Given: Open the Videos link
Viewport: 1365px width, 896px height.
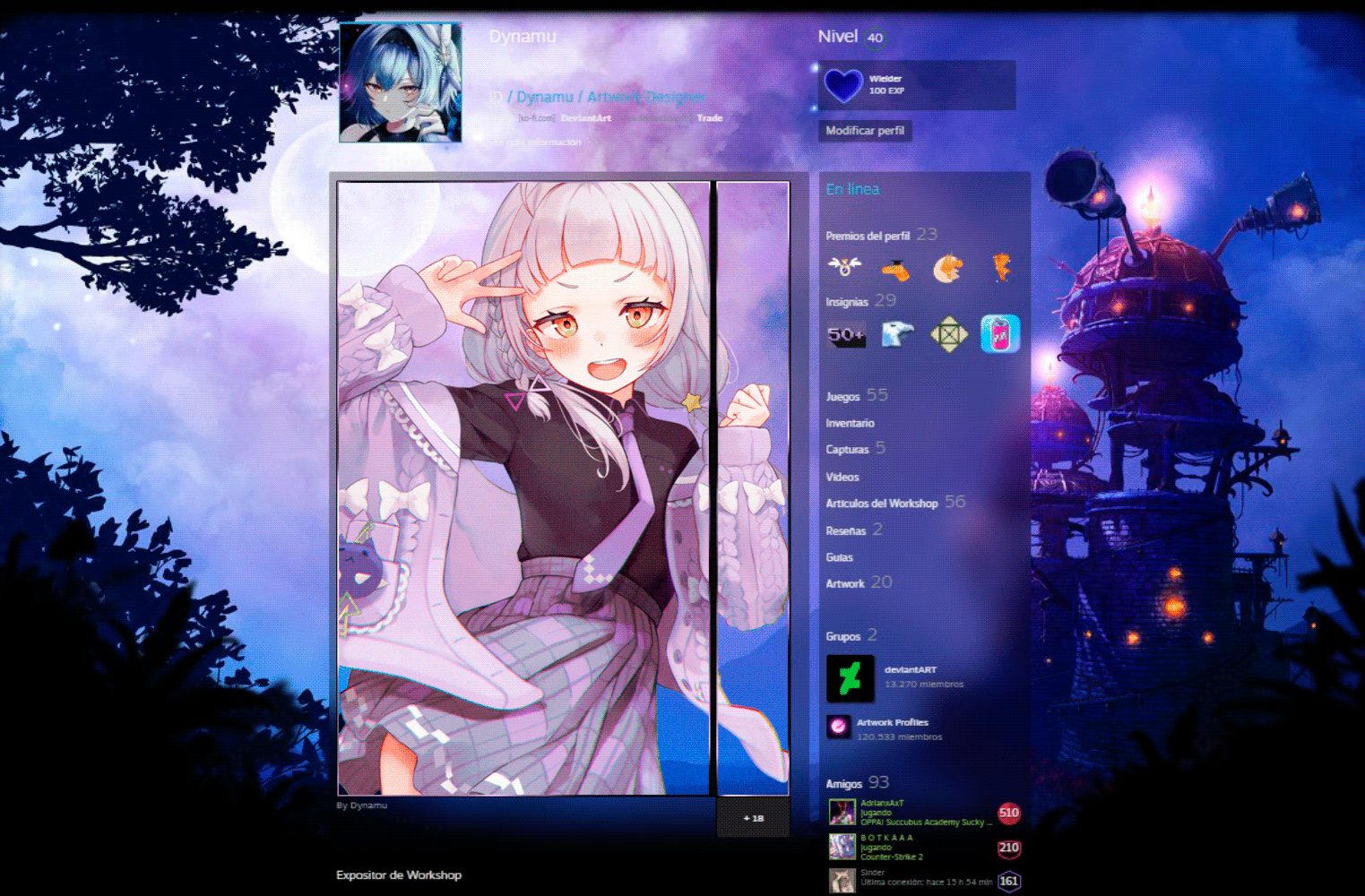Looking at the screenshot, I should click(x=842, y=477).
